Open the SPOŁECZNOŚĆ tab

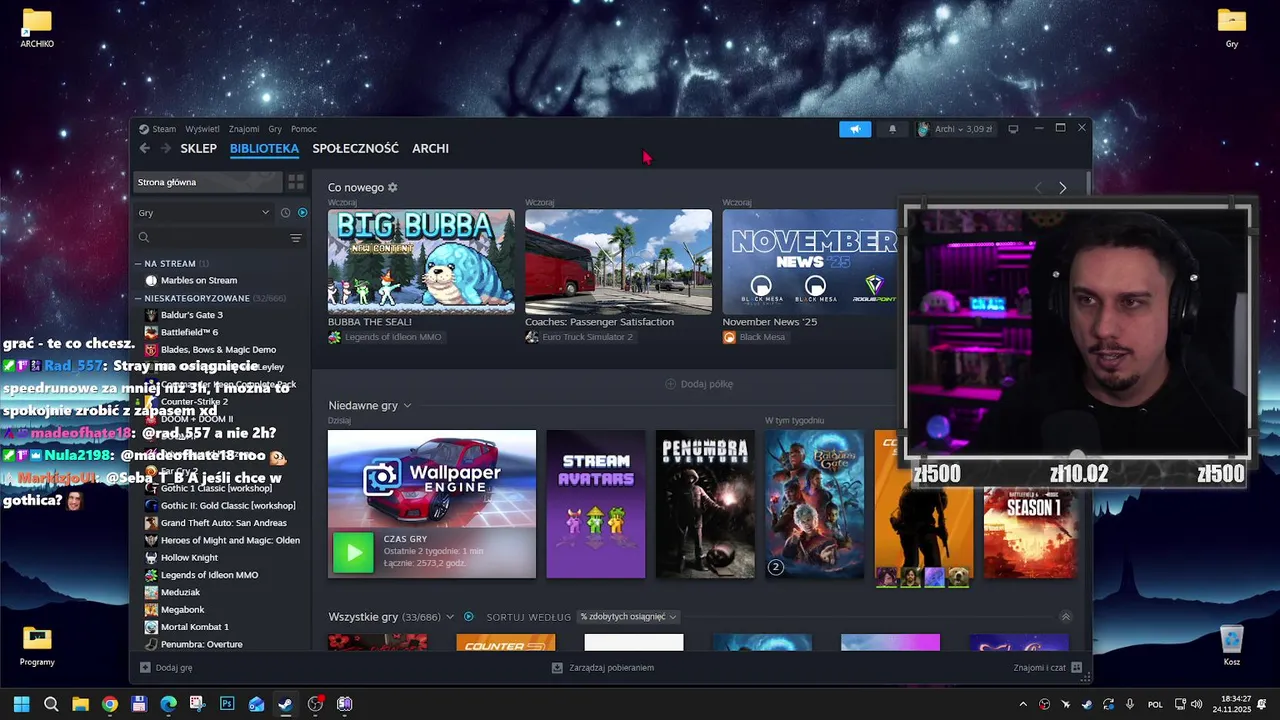pos(355,148)
